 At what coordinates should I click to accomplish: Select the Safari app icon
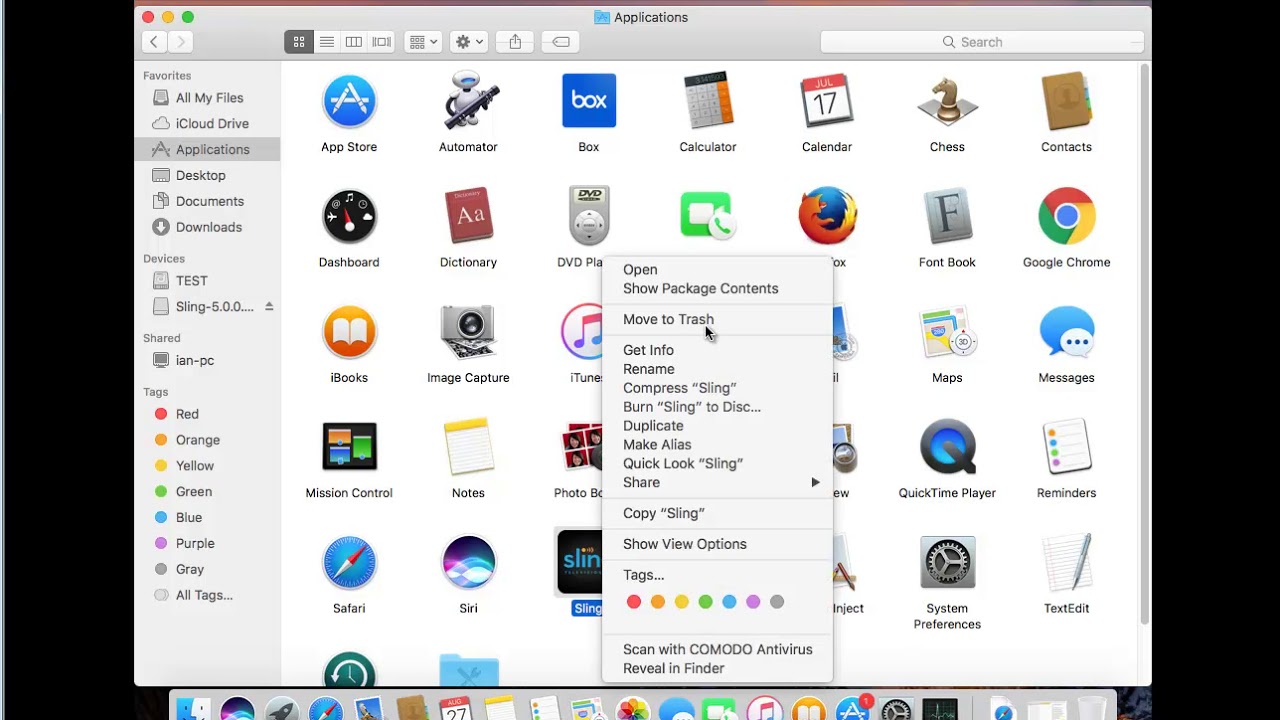[349, 562]
